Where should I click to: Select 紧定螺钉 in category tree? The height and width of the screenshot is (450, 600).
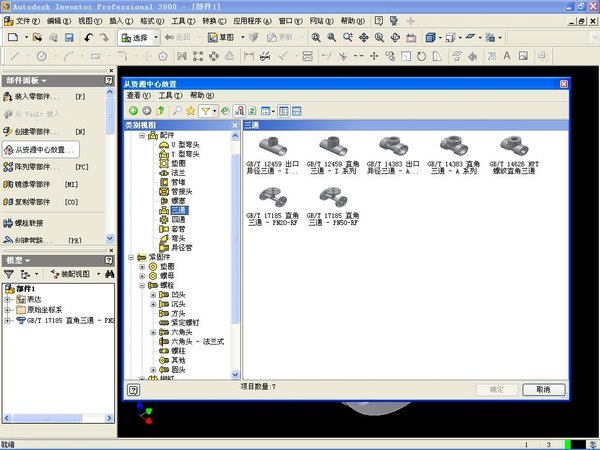click(x=185, y=323)
